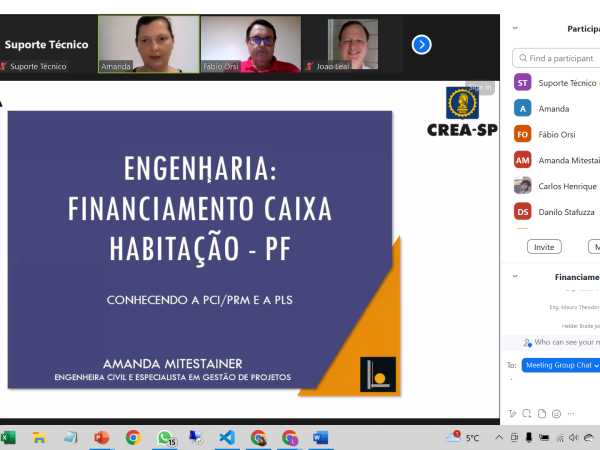Open Excel from the taskbar

tap(8, 437)
